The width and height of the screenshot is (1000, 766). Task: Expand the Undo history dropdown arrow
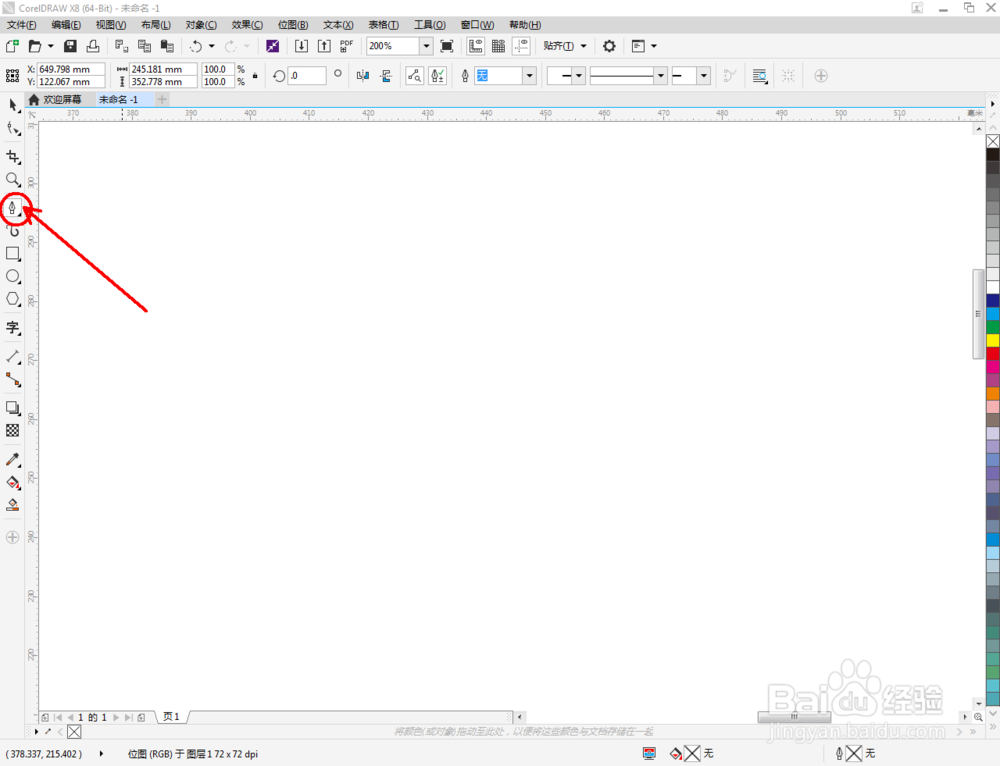(x=212, y=46)
